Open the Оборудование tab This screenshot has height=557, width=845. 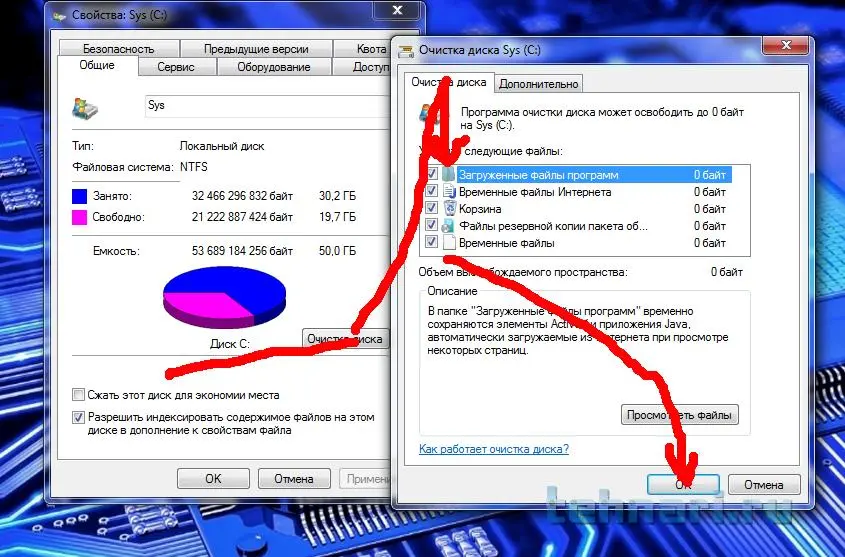(x=274, y=67)
